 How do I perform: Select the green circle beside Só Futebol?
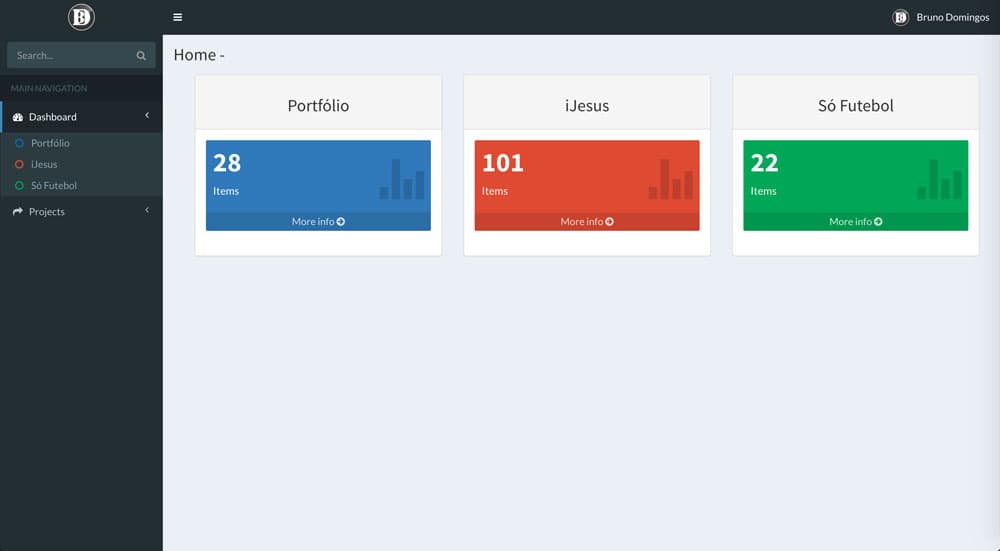[19, 186]
